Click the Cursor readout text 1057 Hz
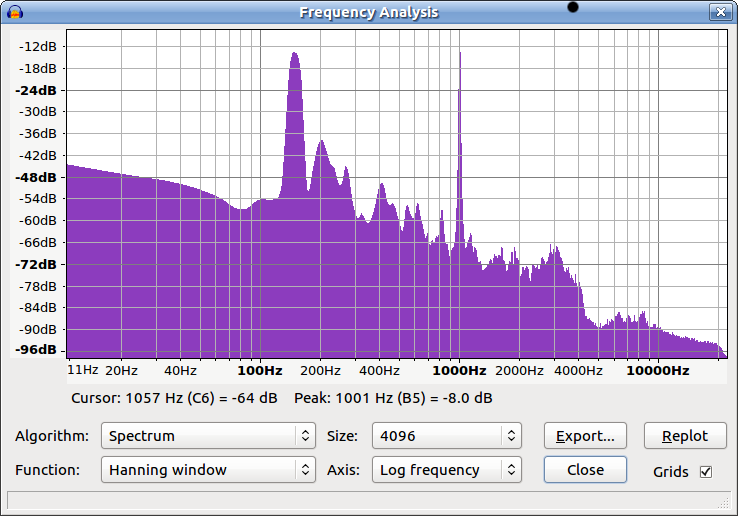Image resolution: width=738 pixels, height=516 pixels. [174, 398]
